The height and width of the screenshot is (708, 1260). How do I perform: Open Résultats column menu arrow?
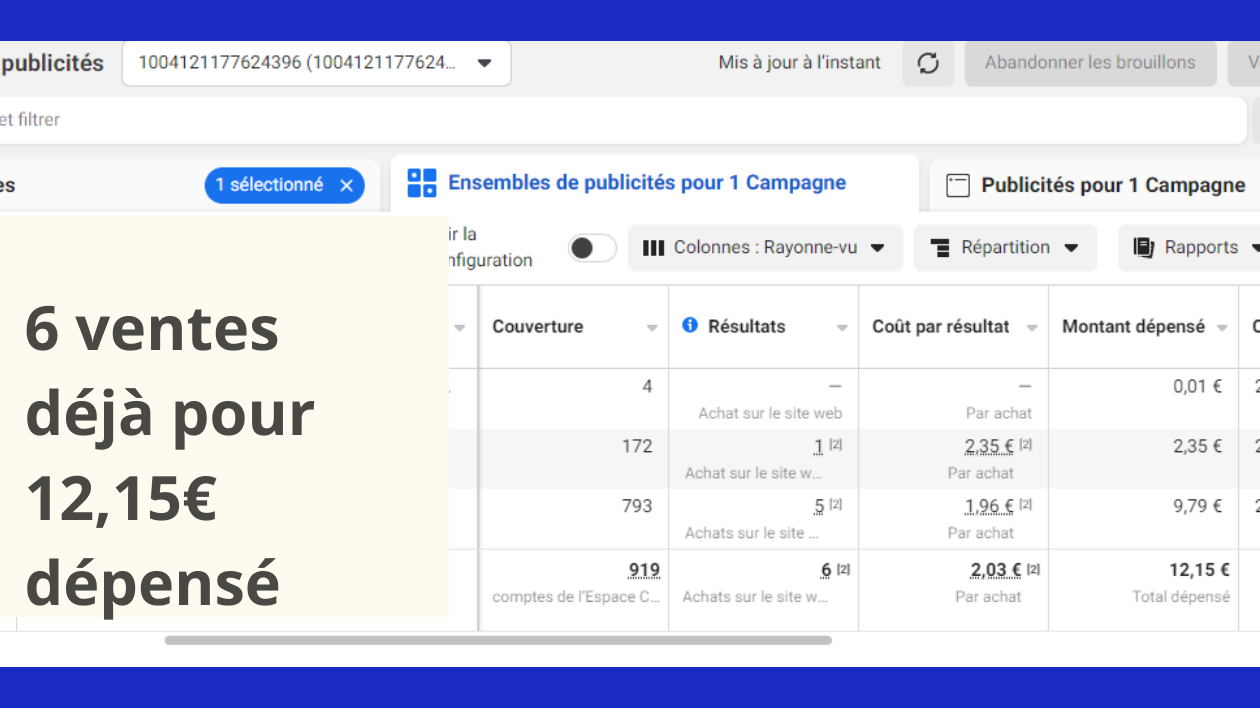point(842,328)
